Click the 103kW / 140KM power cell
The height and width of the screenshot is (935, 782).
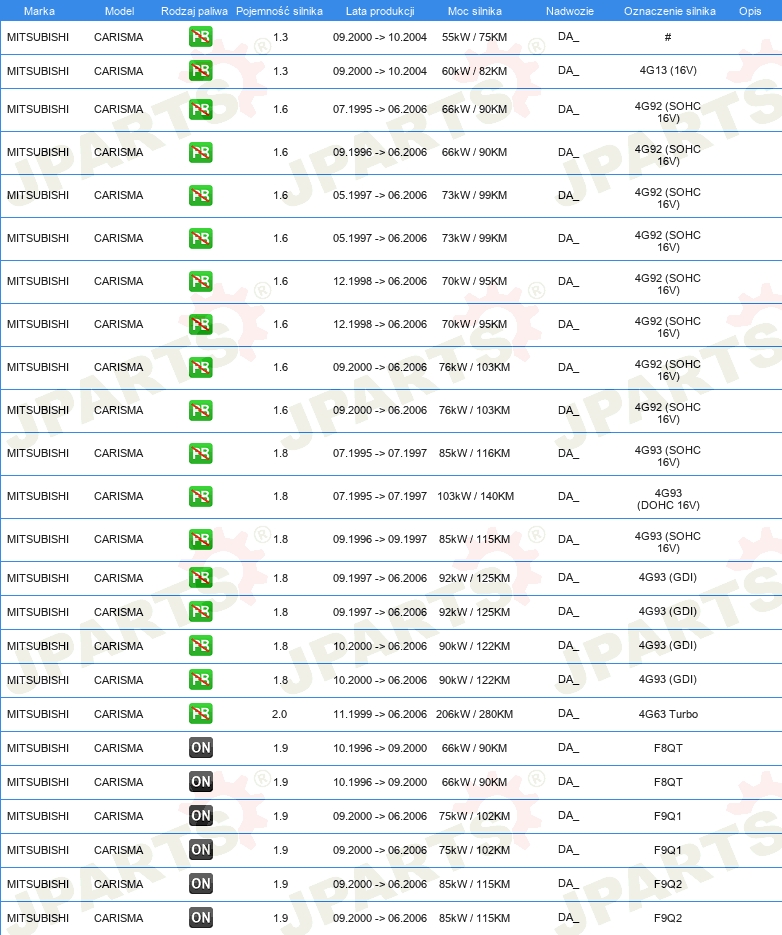[475, 496]
